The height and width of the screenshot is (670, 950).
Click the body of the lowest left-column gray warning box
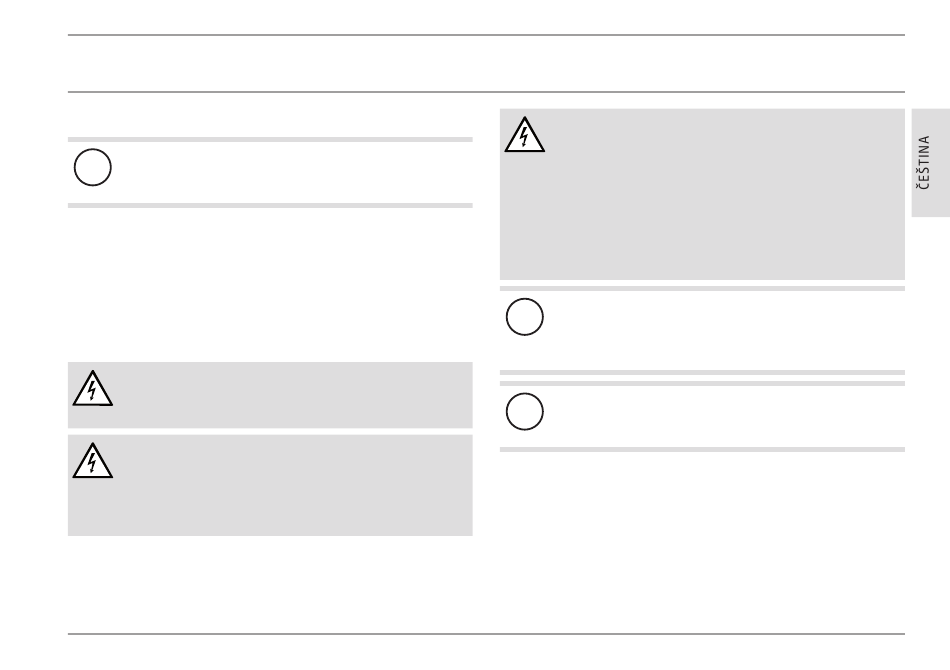[270, 485]
